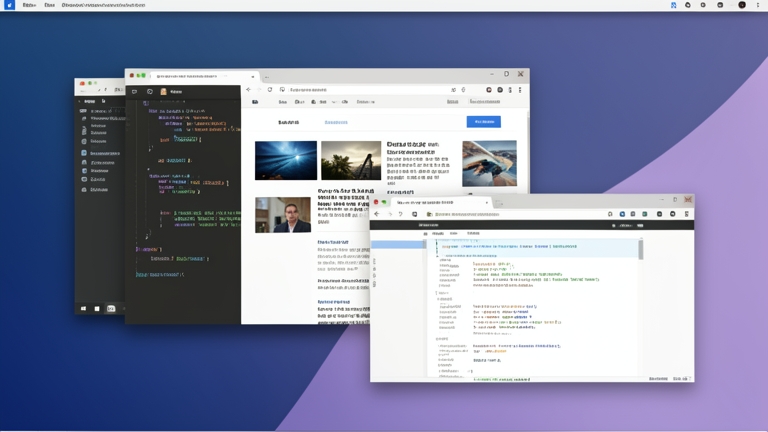Viewport: 768px width, 432px height.
Task: Open the blue starry sky photo thumbnail
Action: point(286,161)
